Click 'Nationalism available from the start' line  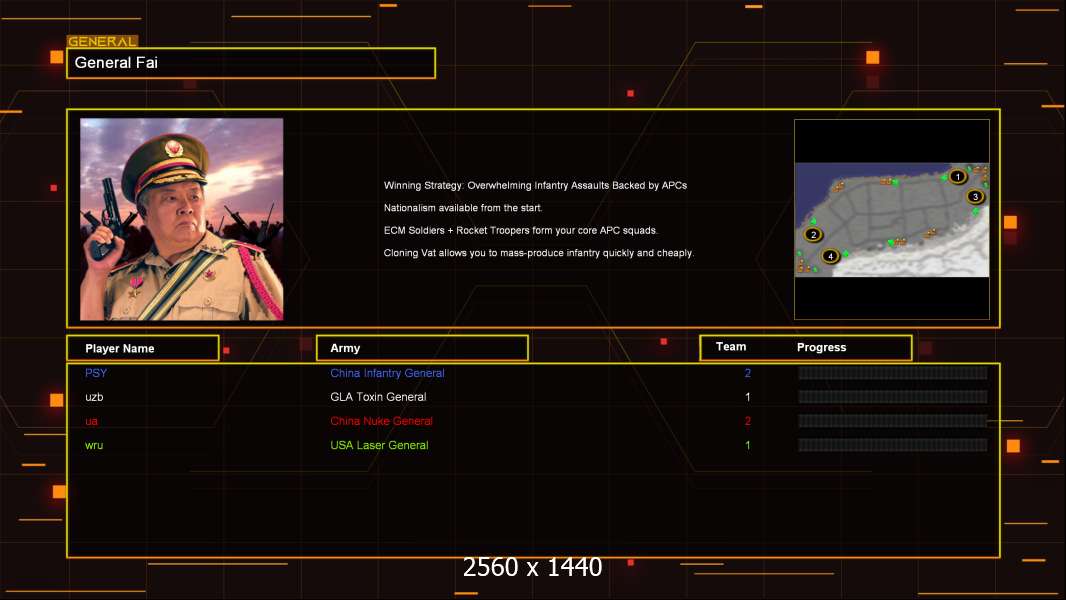pos(463,208)
